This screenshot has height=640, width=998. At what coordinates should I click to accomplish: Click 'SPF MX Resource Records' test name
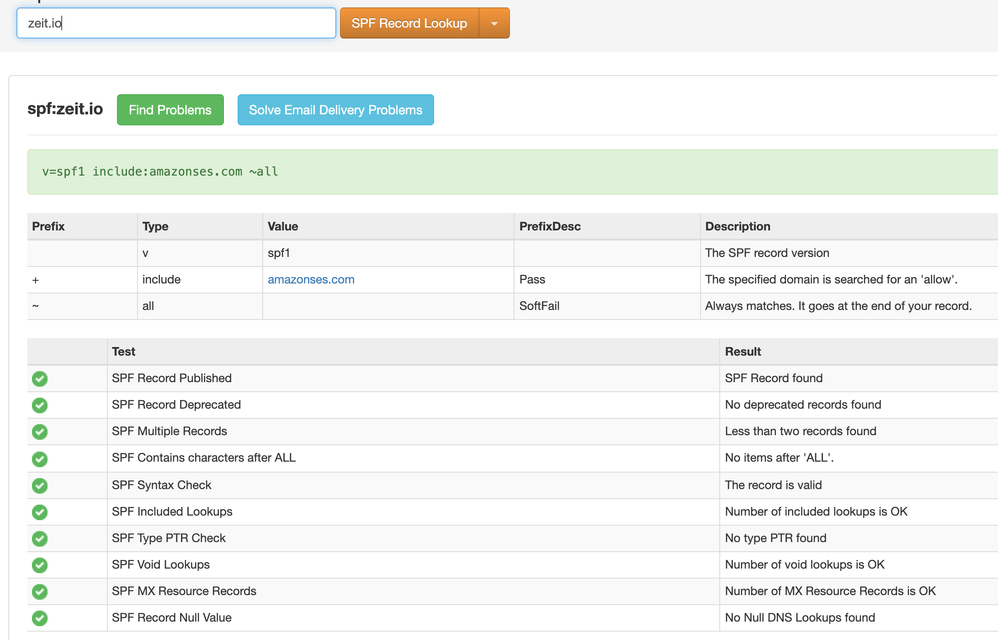coord(184,591)
